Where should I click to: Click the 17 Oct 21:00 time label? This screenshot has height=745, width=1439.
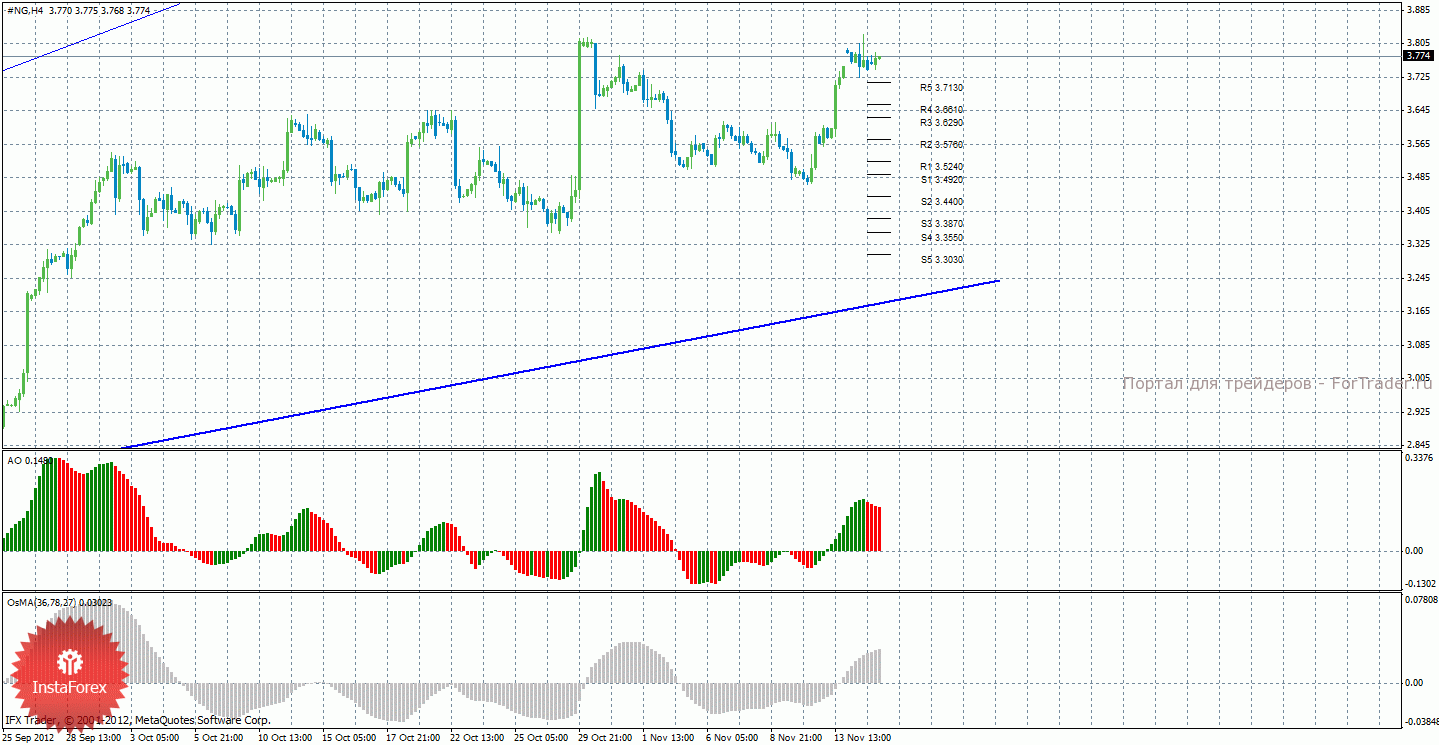414,737
